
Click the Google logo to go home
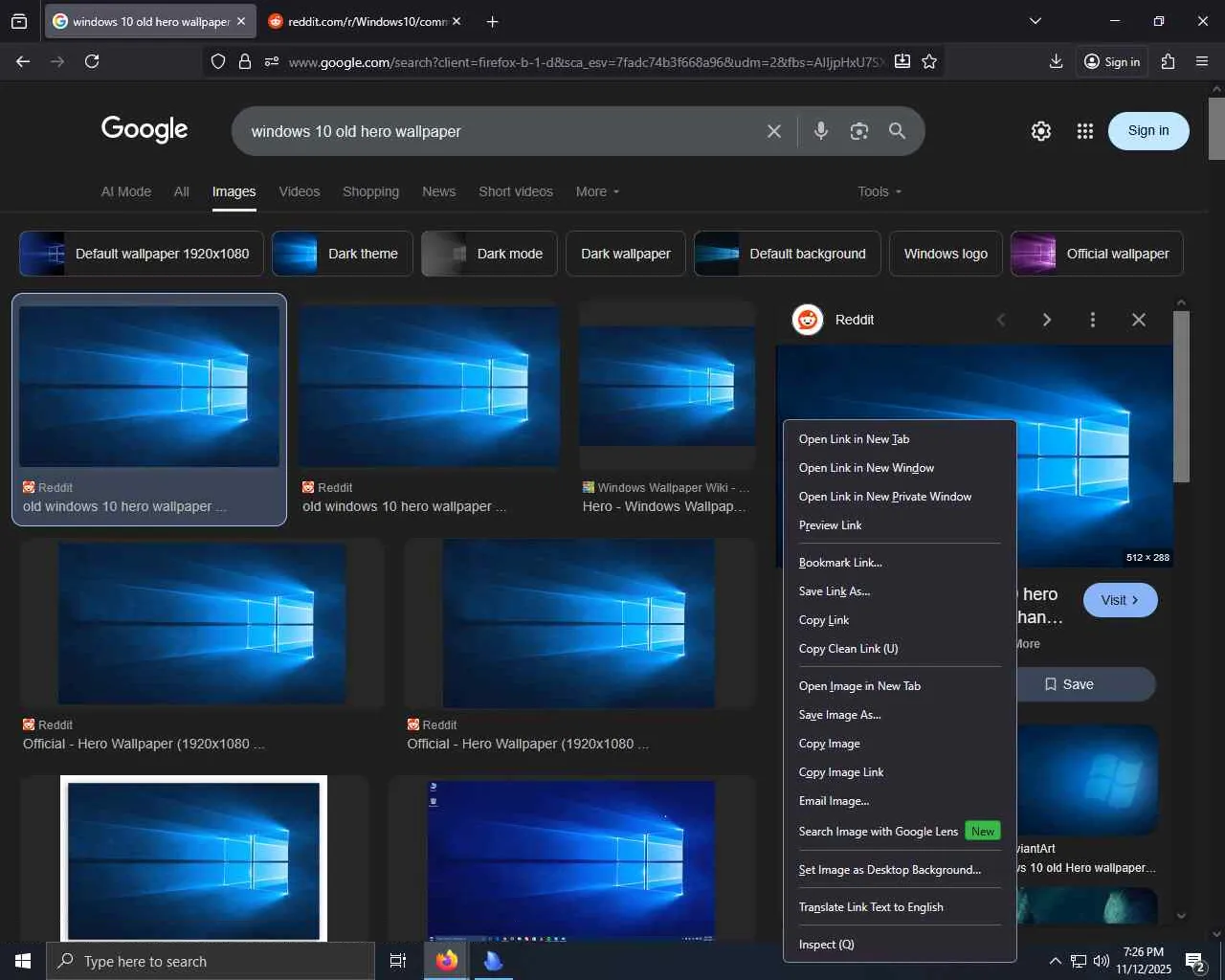(x=145, y=130)
